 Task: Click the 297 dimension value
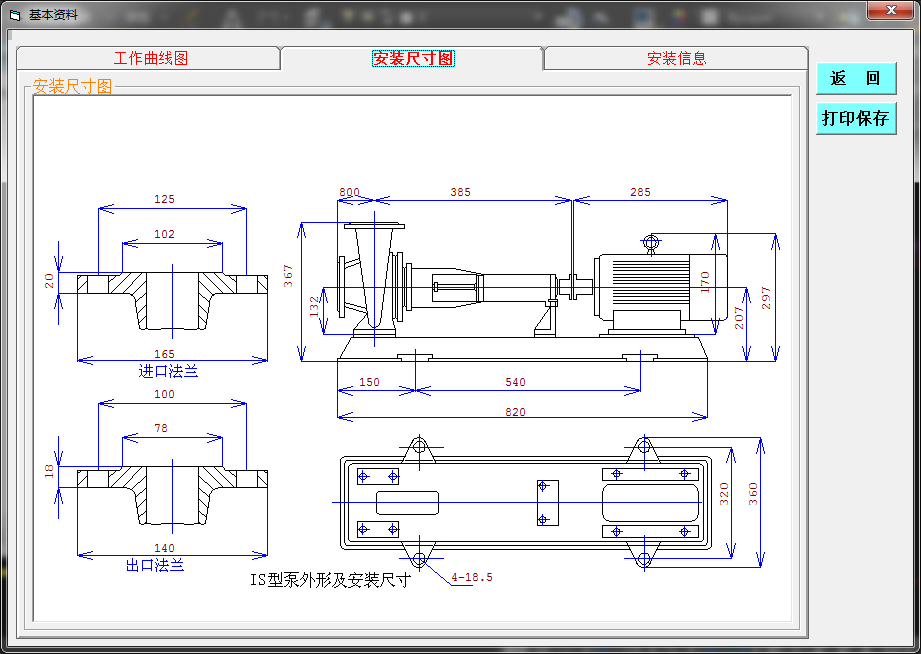click(765, 298)
